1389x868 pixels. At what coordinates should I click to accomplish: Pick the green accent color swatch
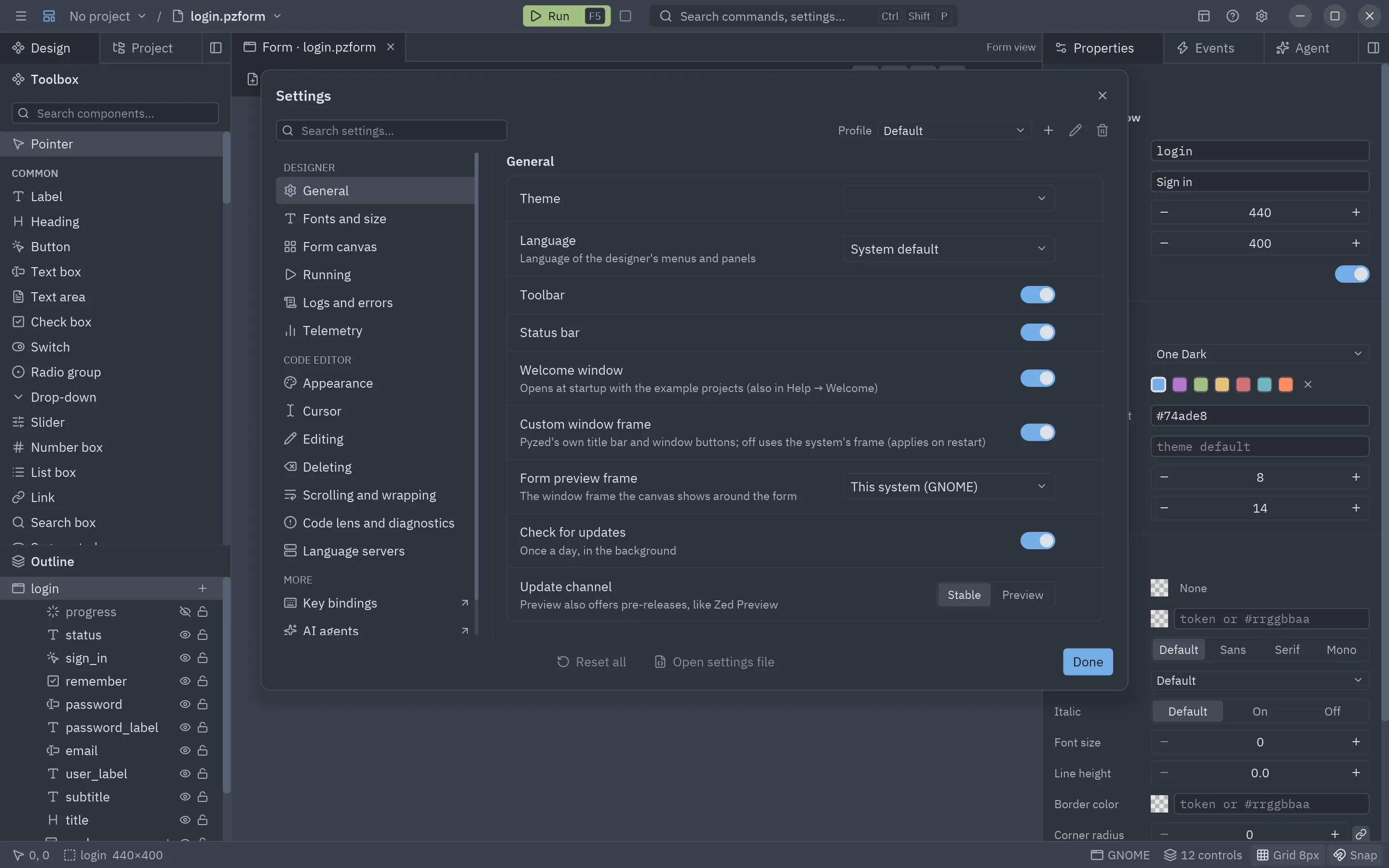click(x=1201, y=385)
